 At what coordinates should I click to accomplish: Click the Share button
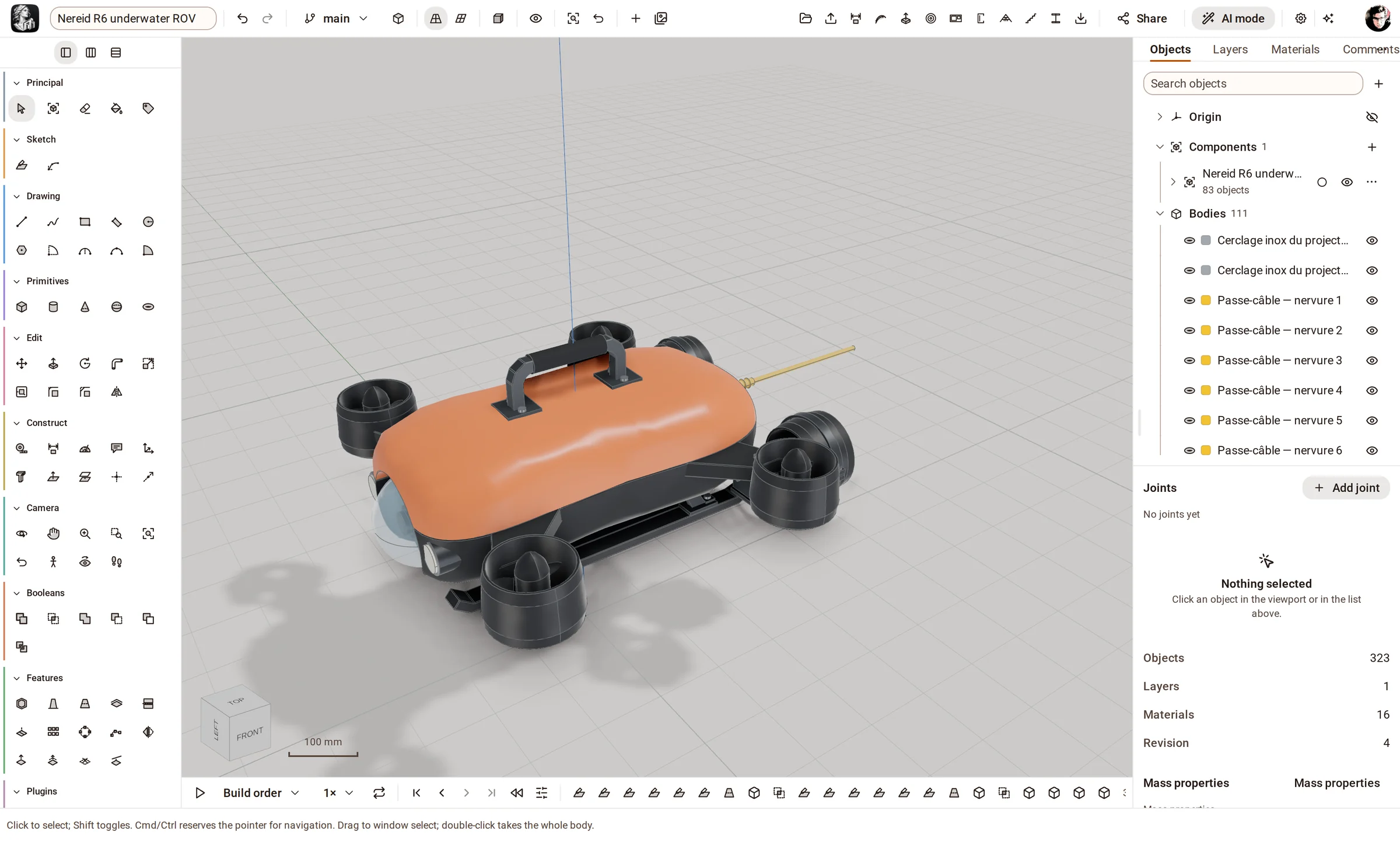click(1142, 19)
